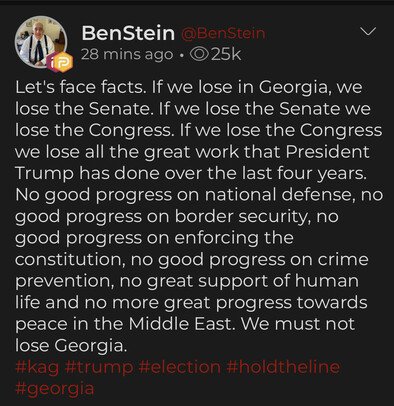Image resolution: width=394 pixels, height=406 pixels.
Task: Click the "national defense" phrase in post
Action: [279, 195]
